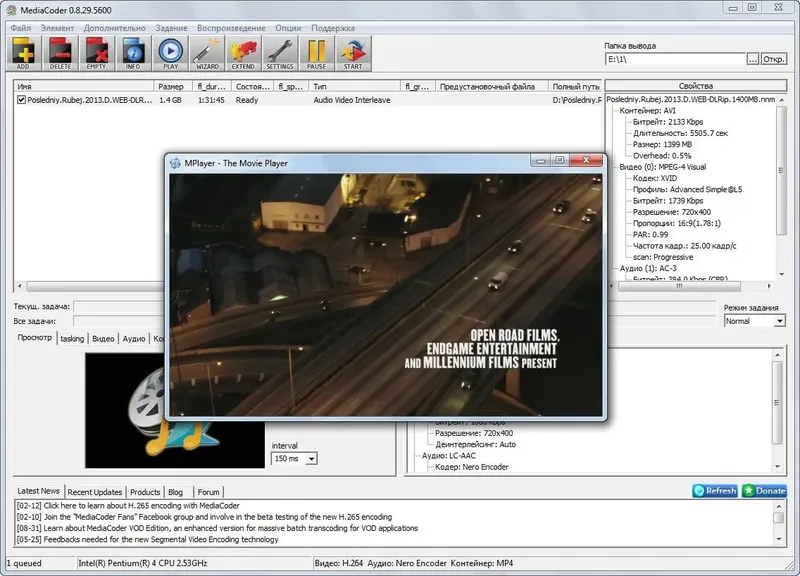
Task: Click the Ready status cell
Action: 247,100
